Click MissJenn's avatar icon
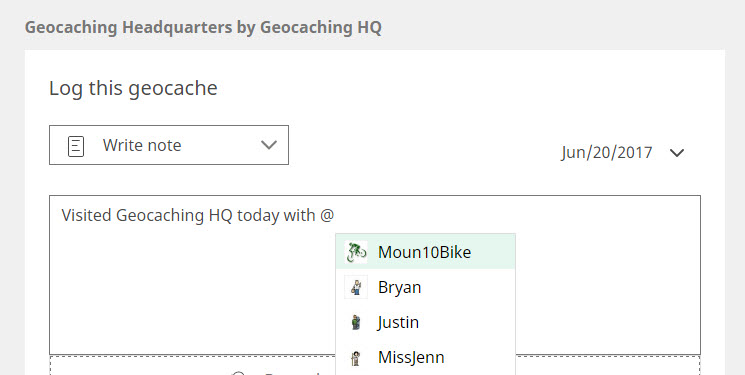Image resolution: width=745 pixels, height=375 pixels. point(356,357)
